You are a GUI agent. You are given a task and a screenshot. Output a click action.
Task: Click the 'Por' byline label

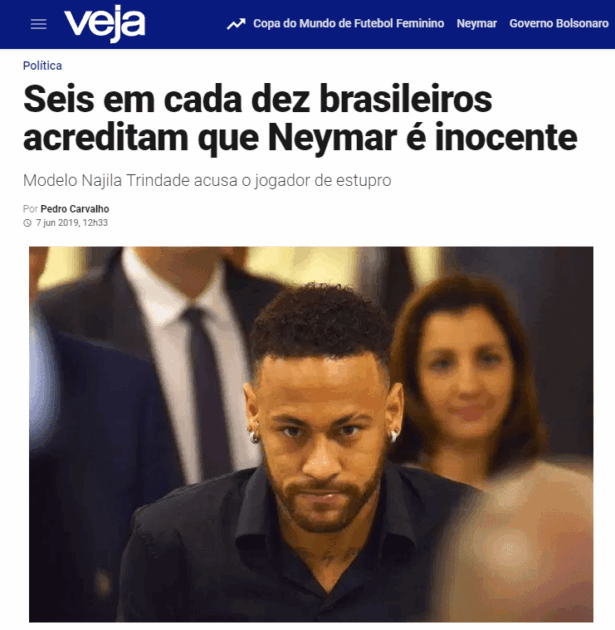coord(30,209)
